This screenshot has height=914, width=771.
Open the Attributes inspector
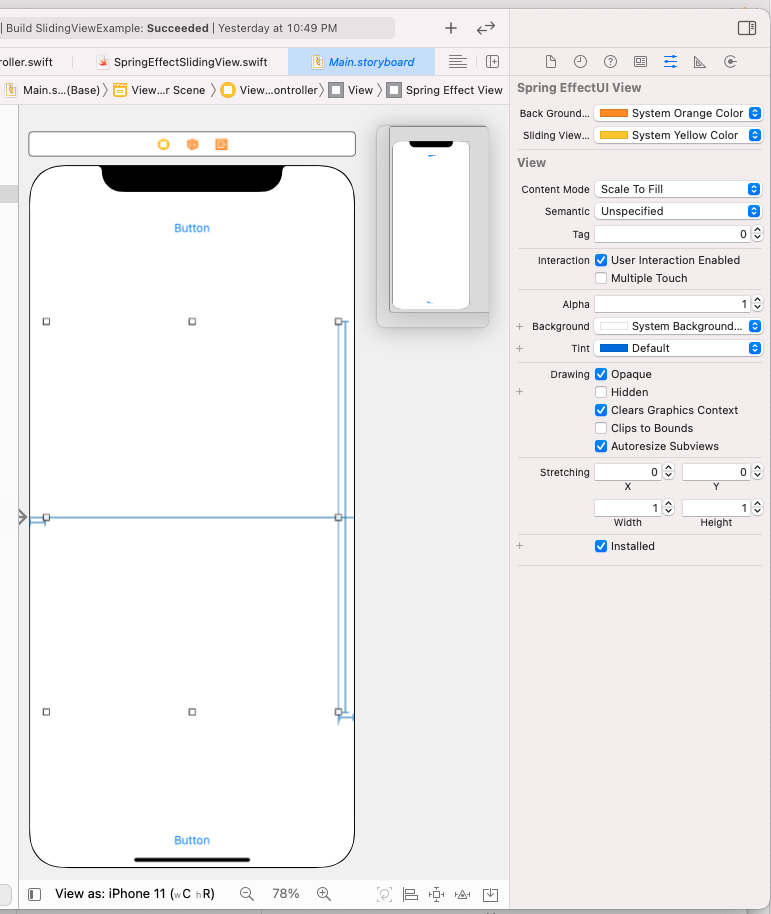[x=670, y=62]
